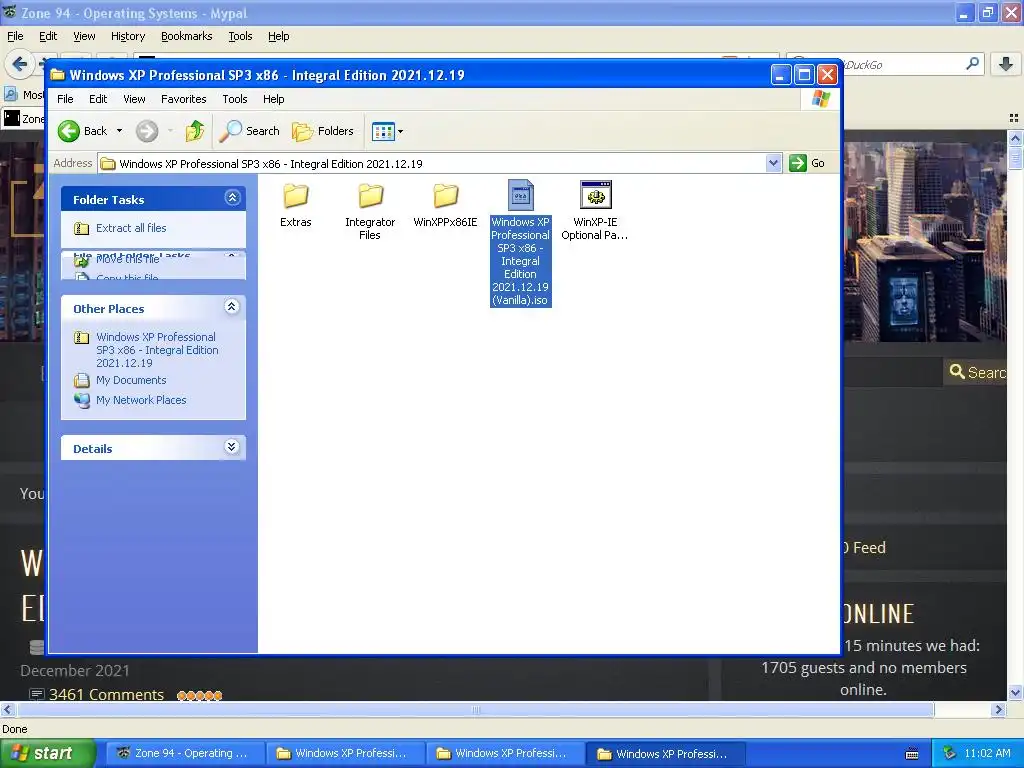This screenshot has width=1024, height=768.
Task: Click the taskbar clock 11:02 AM
Action: (987, 753)
